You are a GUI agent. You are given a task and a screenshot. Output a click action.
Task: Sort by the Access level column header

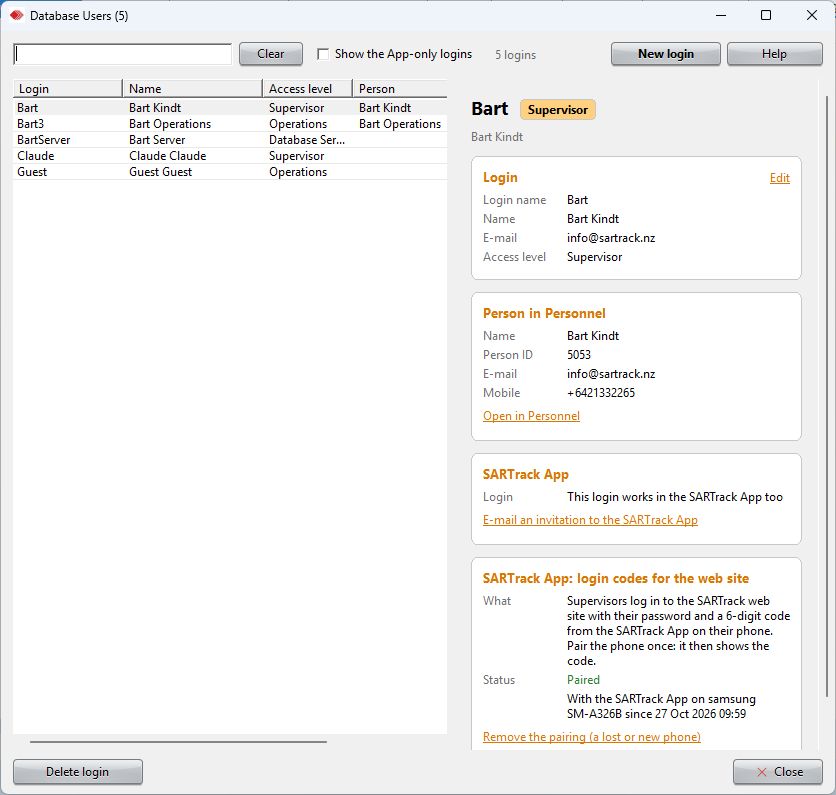point(308,89)
